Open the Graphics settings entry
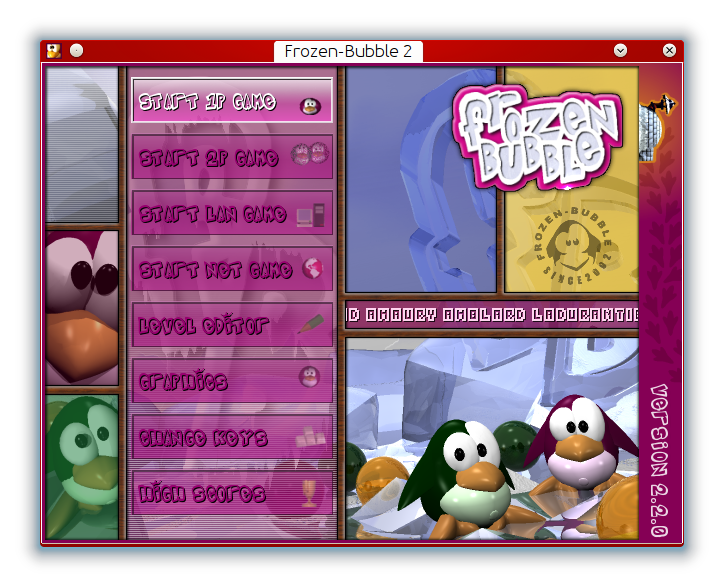 232,381
